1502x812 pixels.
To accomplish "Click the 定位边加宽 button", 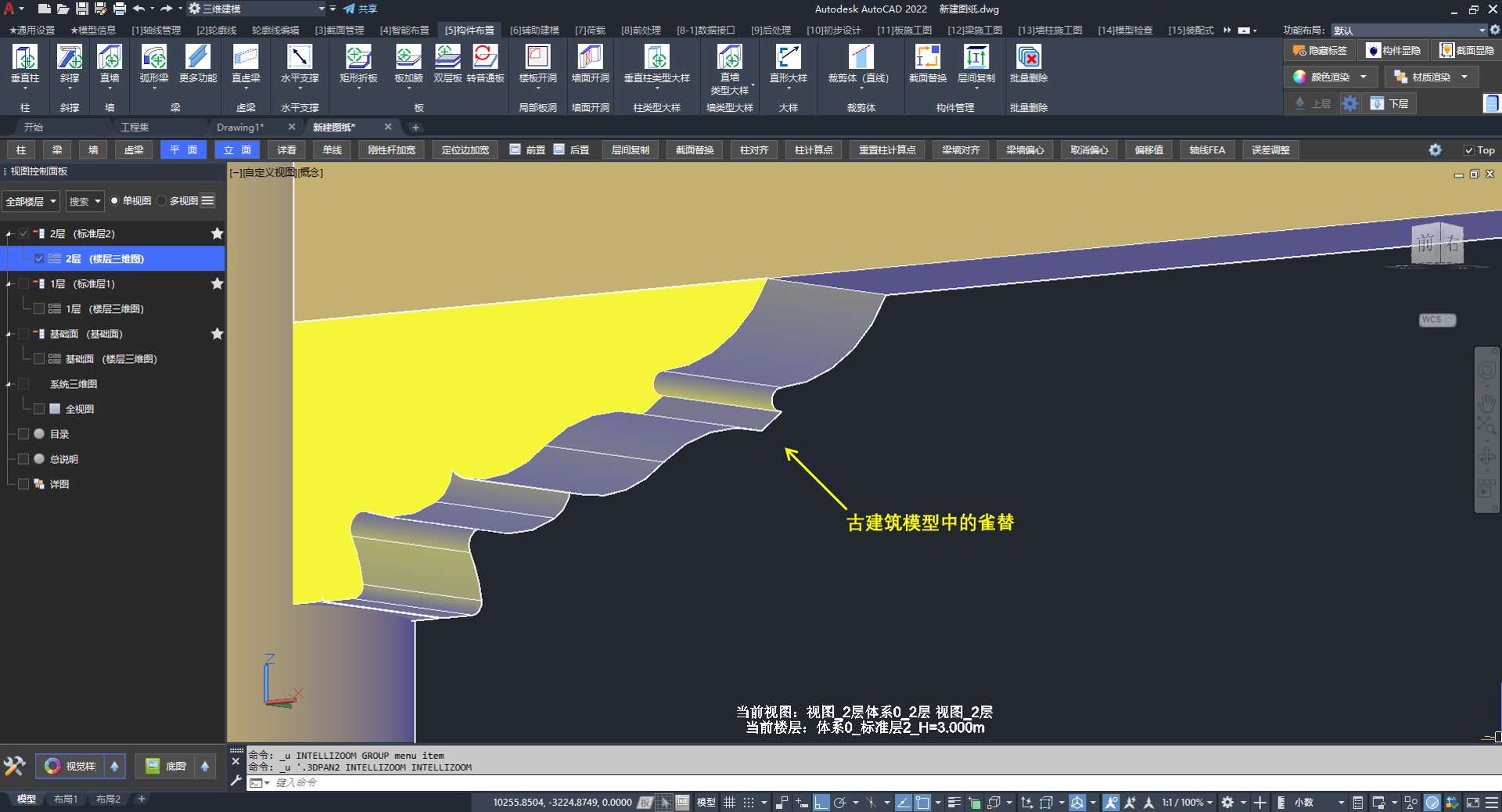I will tap(465, 150).
